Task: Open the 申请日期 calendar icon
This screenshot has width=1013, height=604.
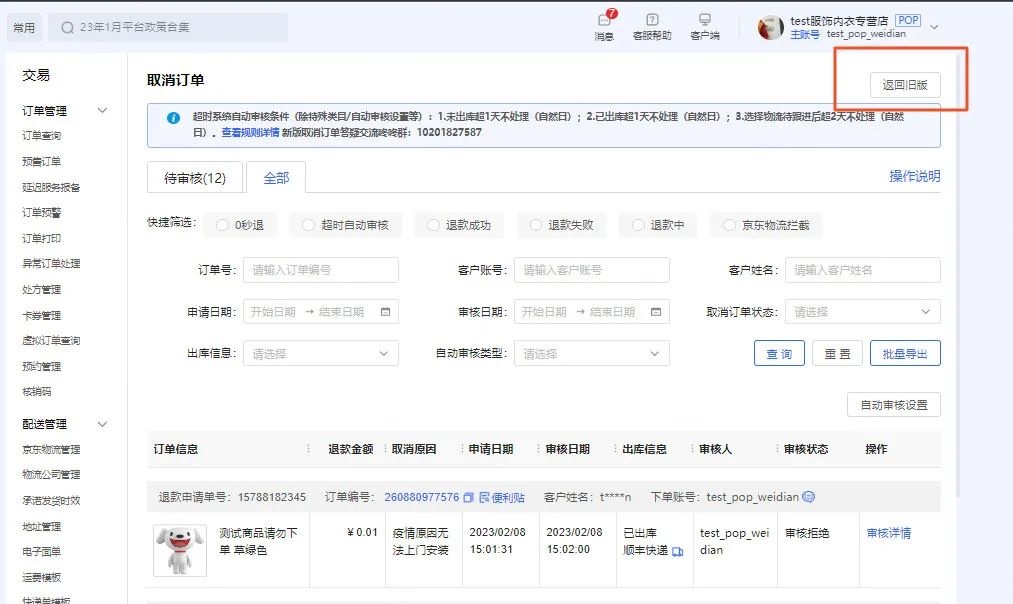Action: [x=384, y=312]
